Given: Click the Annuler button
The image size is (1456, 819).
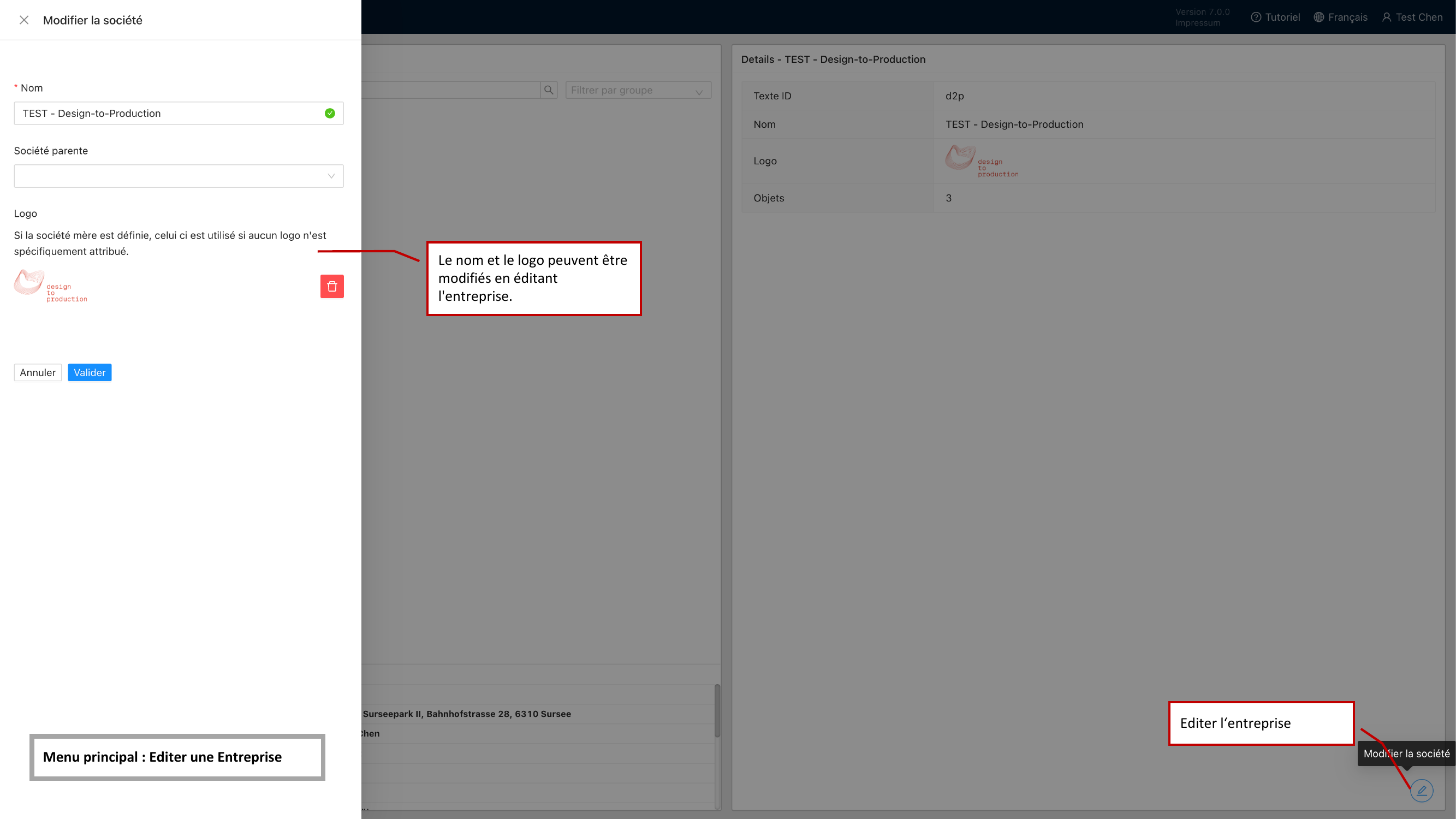Looking at the screenshot, I should tap(37, 372).
